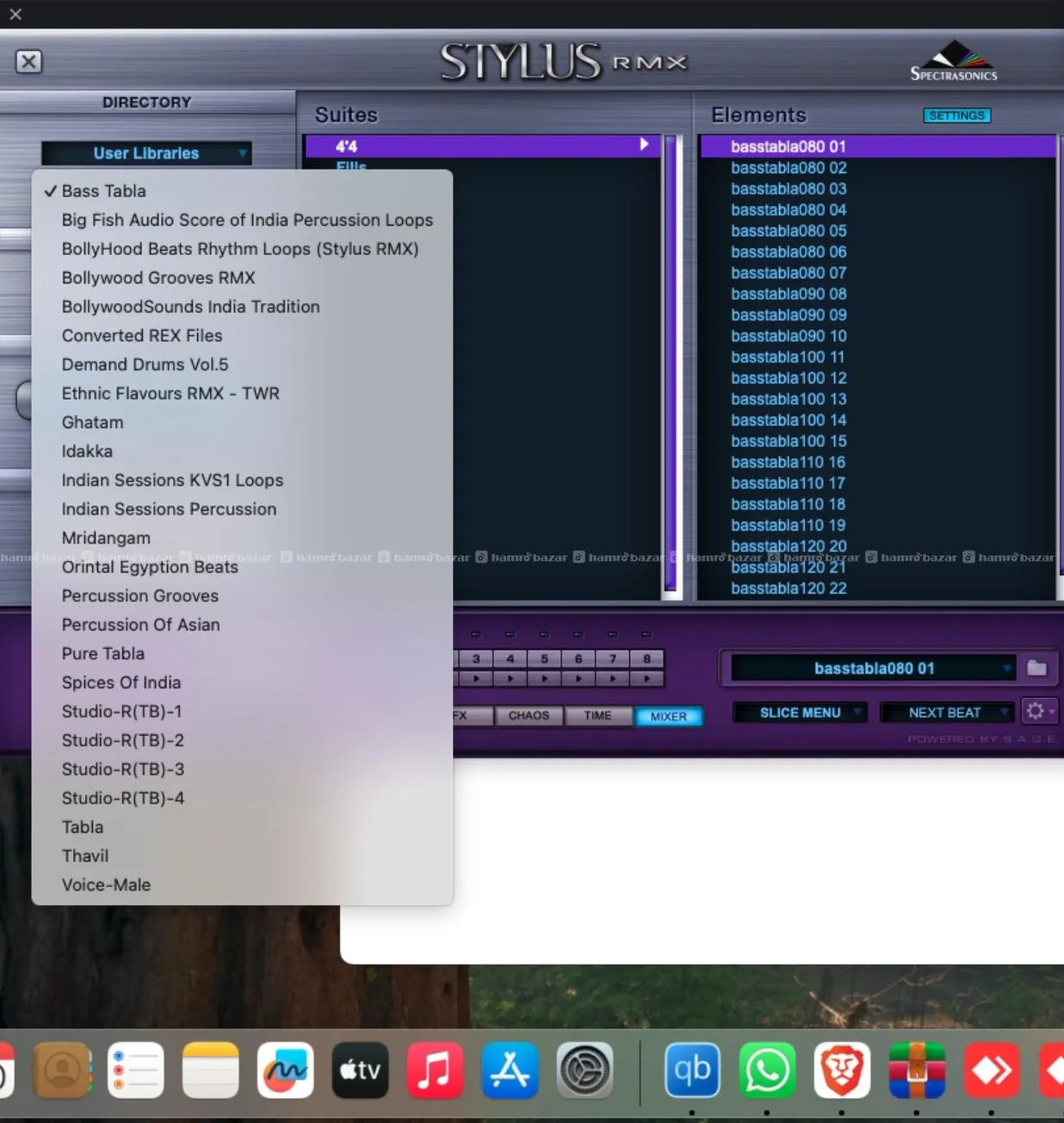Pick the Idakka library
This screenshot has height=1123, width=1064.
click(x=242, y=450)
